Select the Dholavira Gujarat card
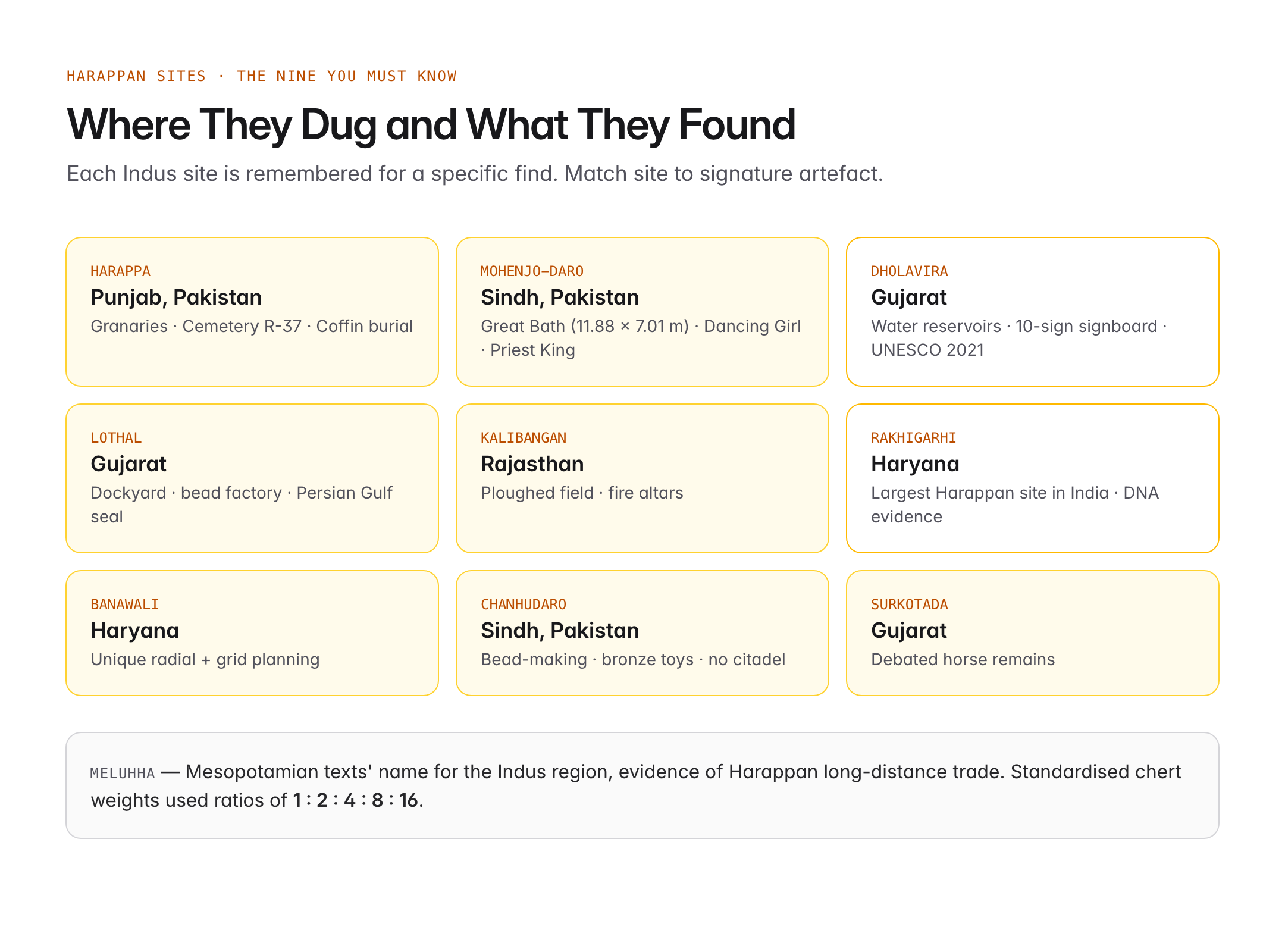 [x=1033, y=312]
